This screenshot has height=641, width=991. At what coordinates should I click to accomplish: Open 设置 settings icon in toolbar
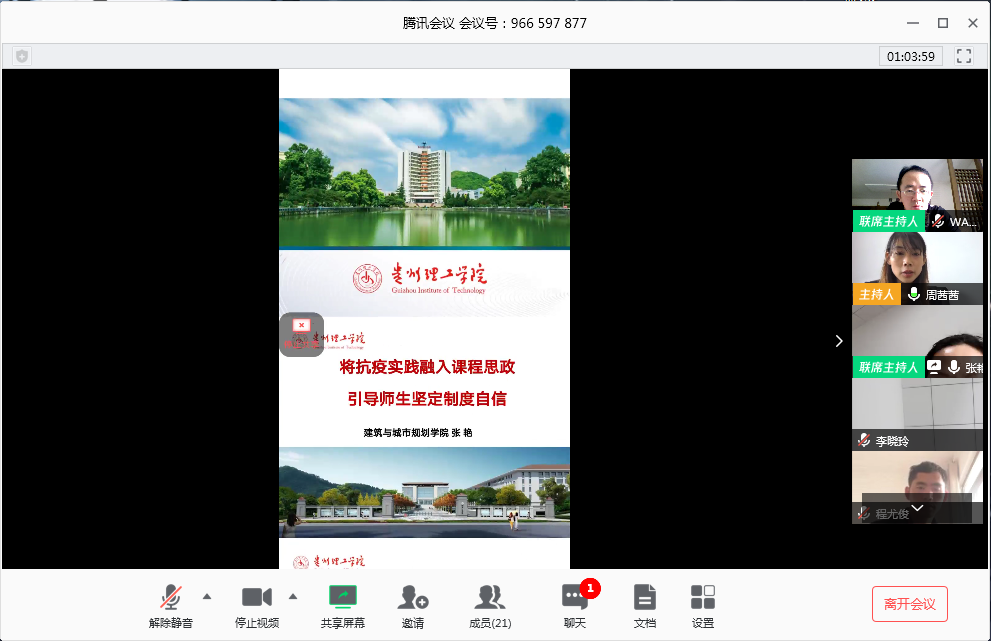[x=703, y=598]
